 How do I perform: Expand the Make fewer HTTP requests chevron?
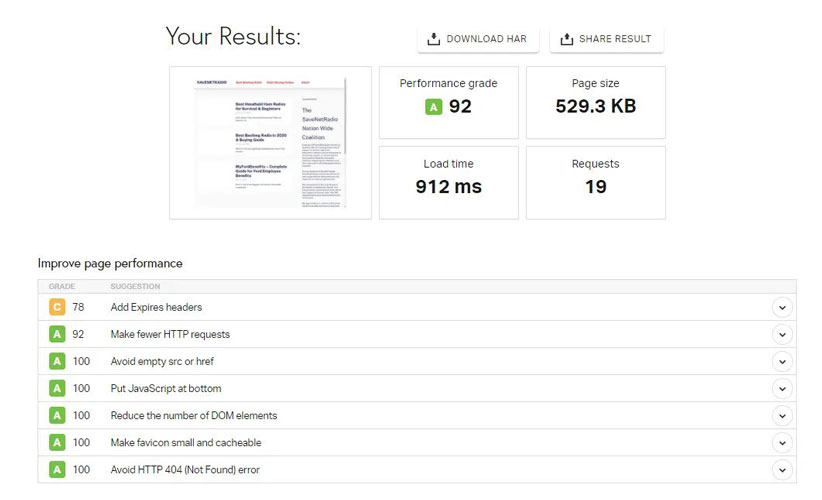(x=782, y=334)
